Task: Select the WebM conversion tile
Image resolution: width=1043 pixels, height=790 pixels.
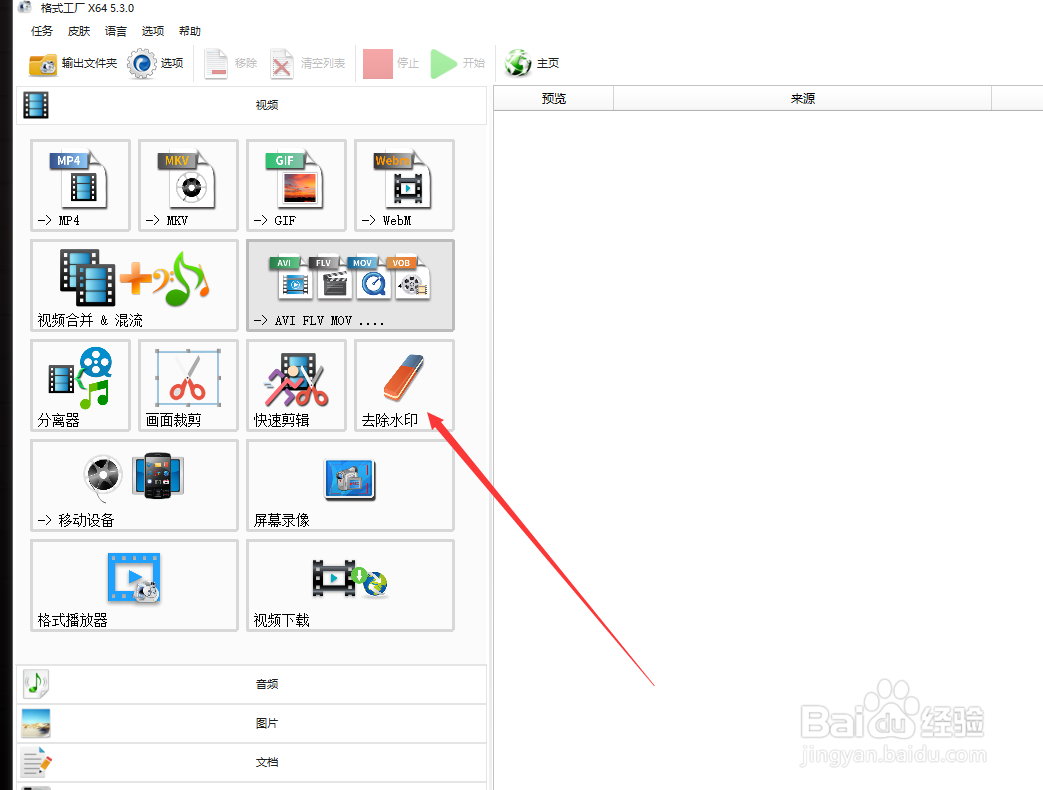Action: tap(404, 186)
